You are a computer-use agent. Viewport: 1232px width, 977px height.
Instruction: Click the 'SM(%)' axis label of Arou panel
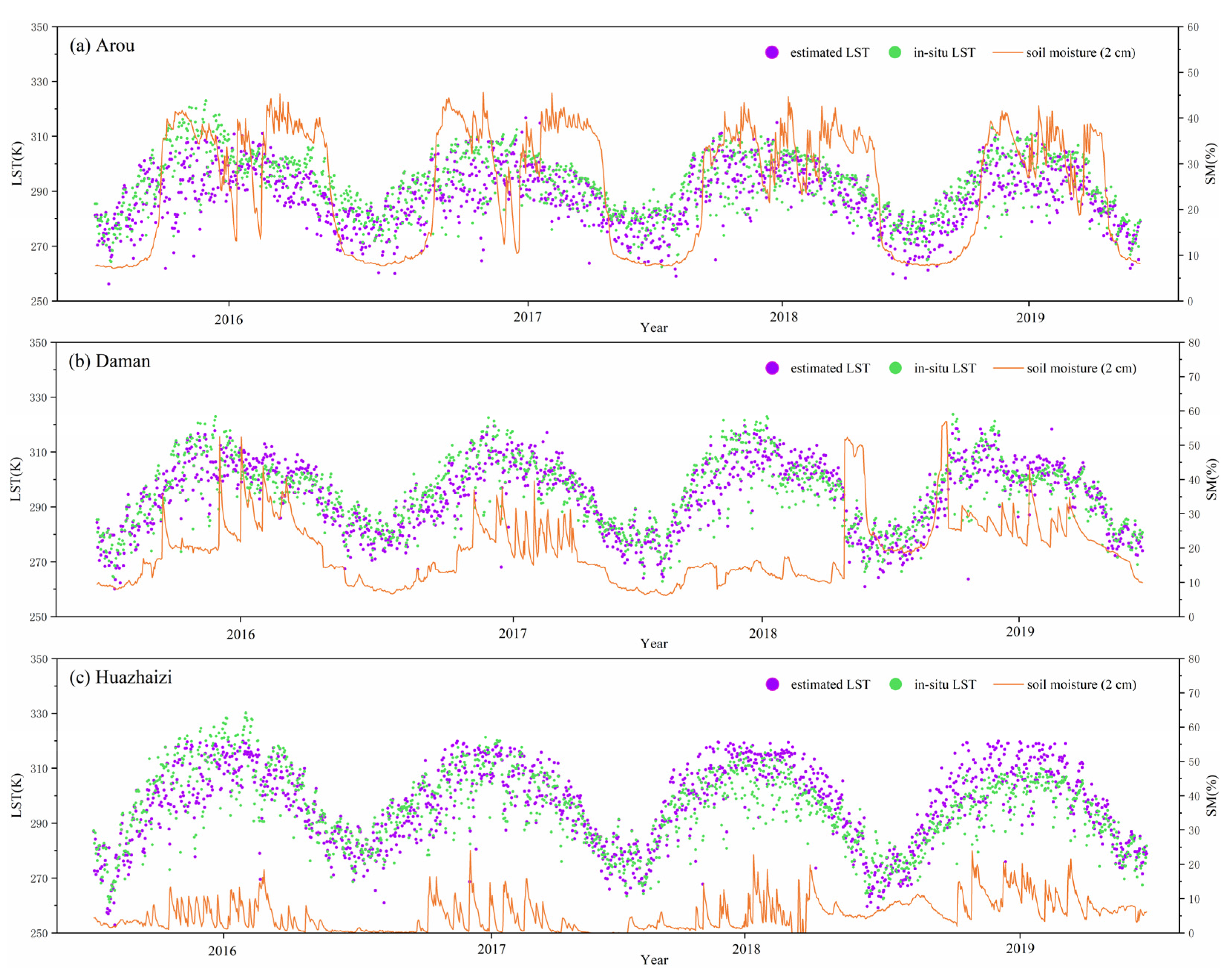click(x=1210, y=163)
